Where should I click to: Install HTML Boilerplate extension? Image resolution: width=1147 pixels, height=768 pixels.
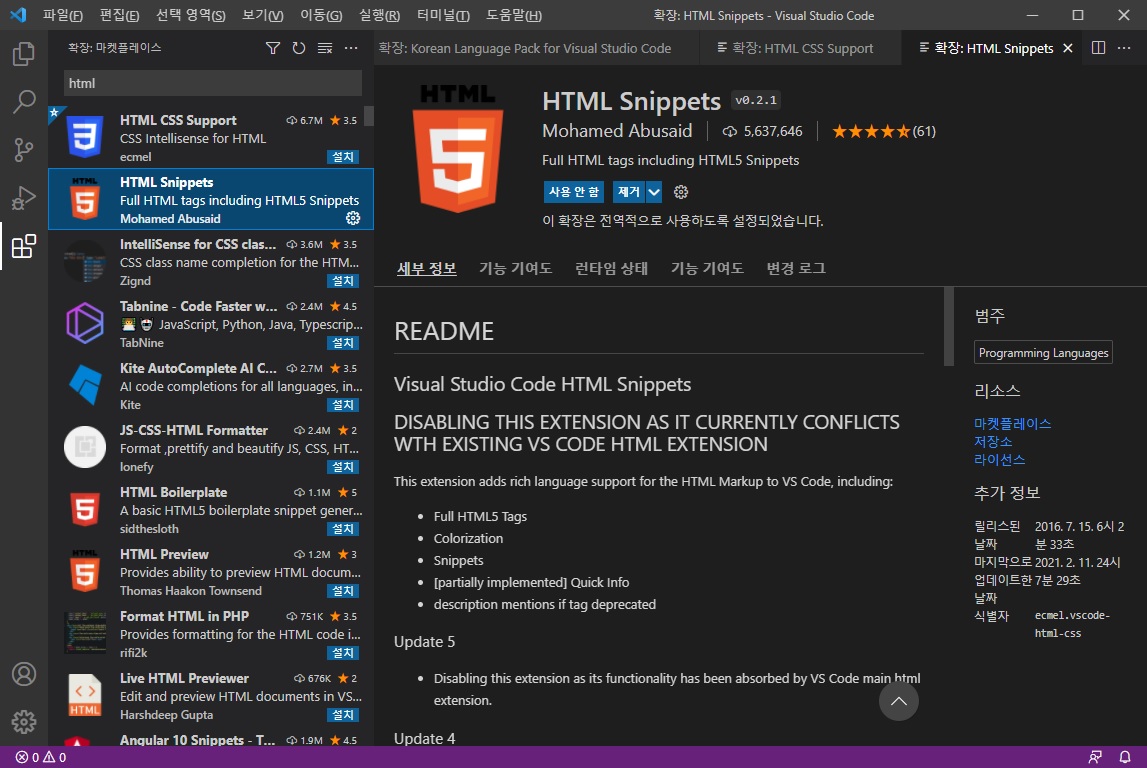pos(342,528)
